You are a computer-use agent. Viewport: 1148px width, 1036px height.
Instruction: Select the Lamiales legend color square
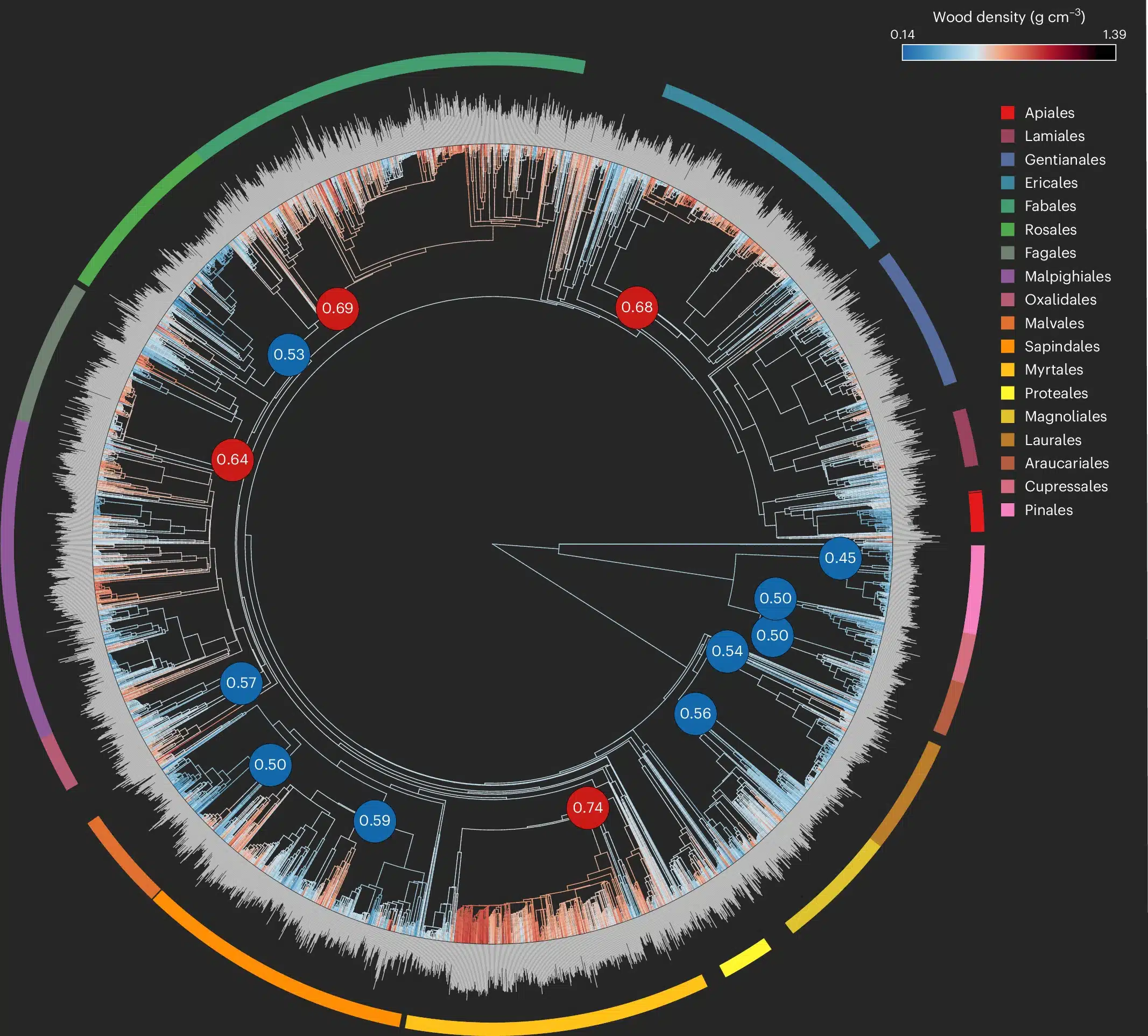tap(1008, 136)
